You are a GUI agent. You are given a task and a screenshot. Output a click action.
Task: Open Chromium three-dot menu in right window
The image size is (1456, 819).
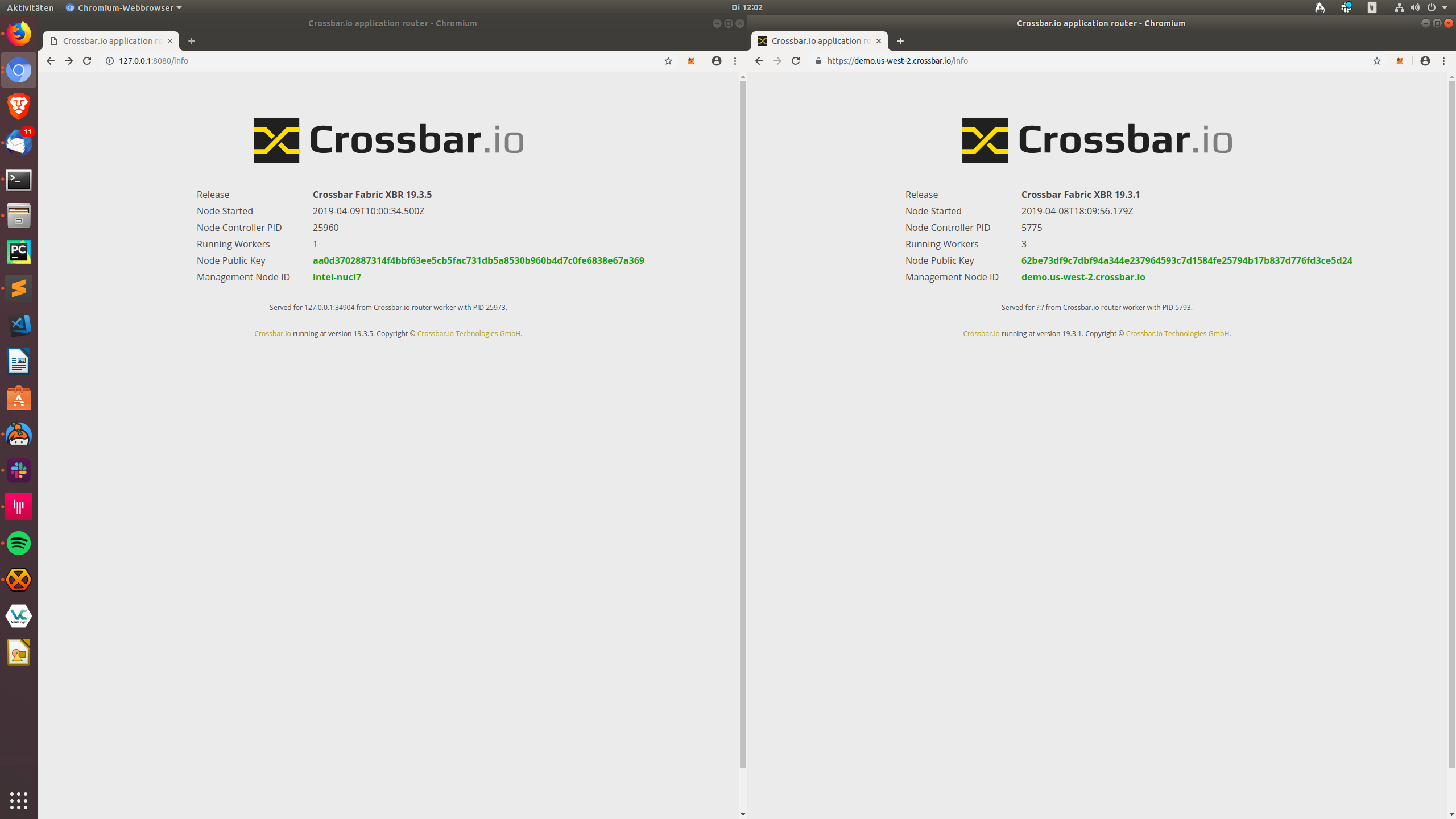(1443, 61)
